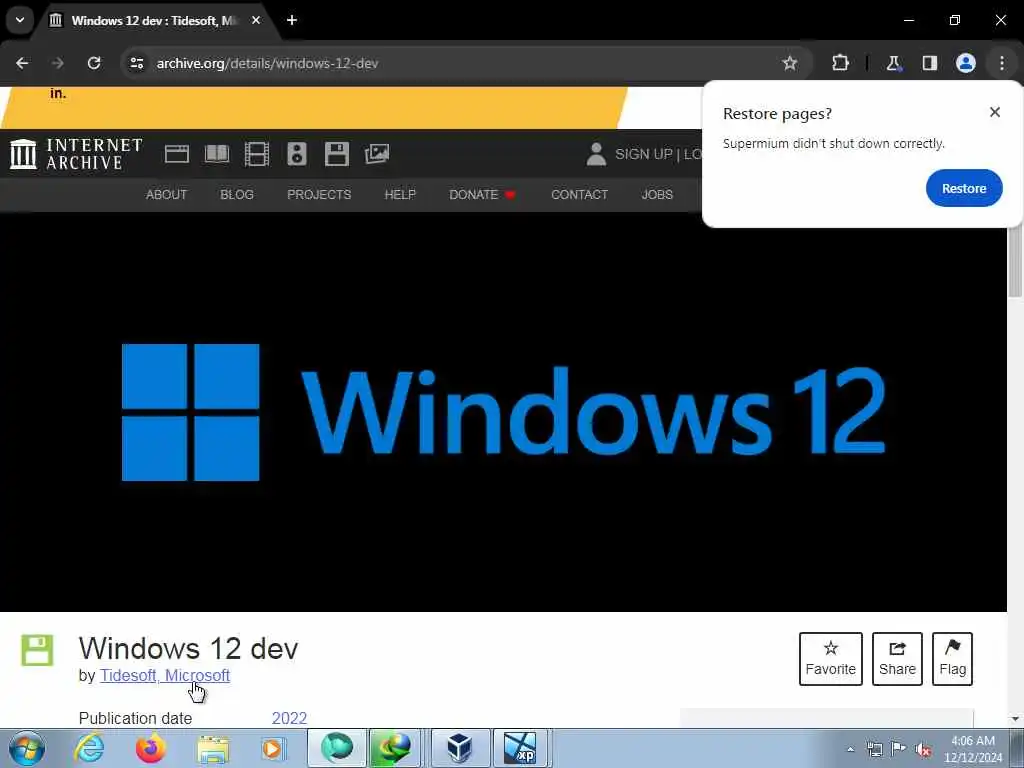Open the ABOUT menu item
Image resolution: width=1024 pixels, height=768 pixels.
click(167, 195)
